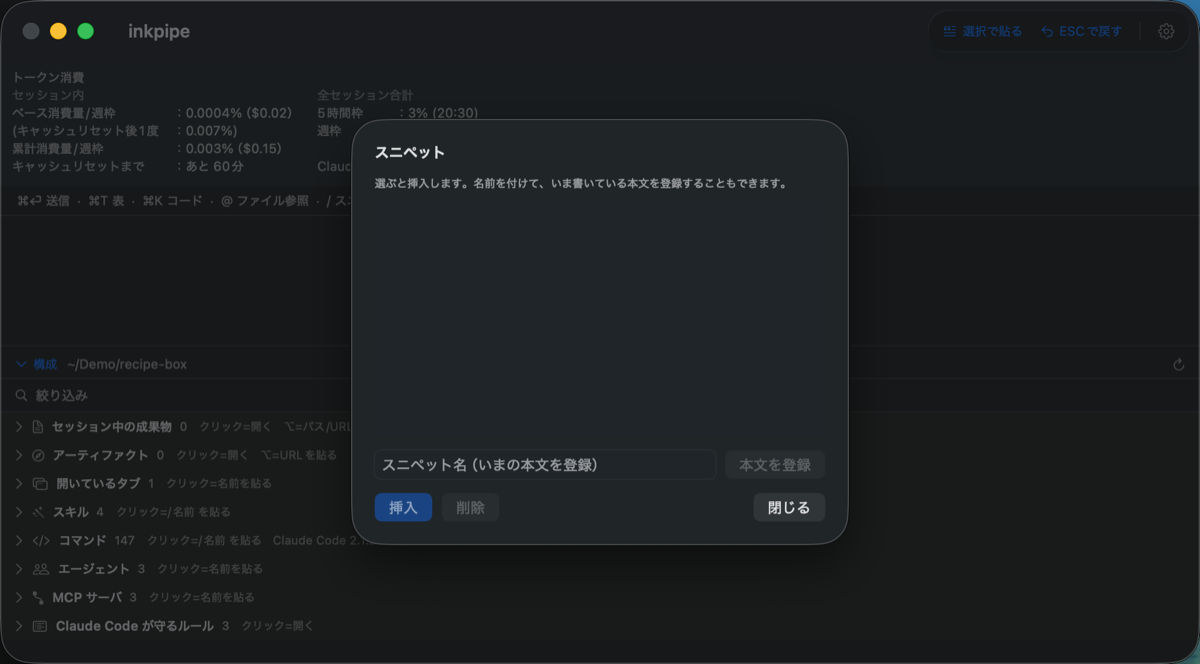
Task: Click the 絞り込み filter field
Action: click(600, 396)
